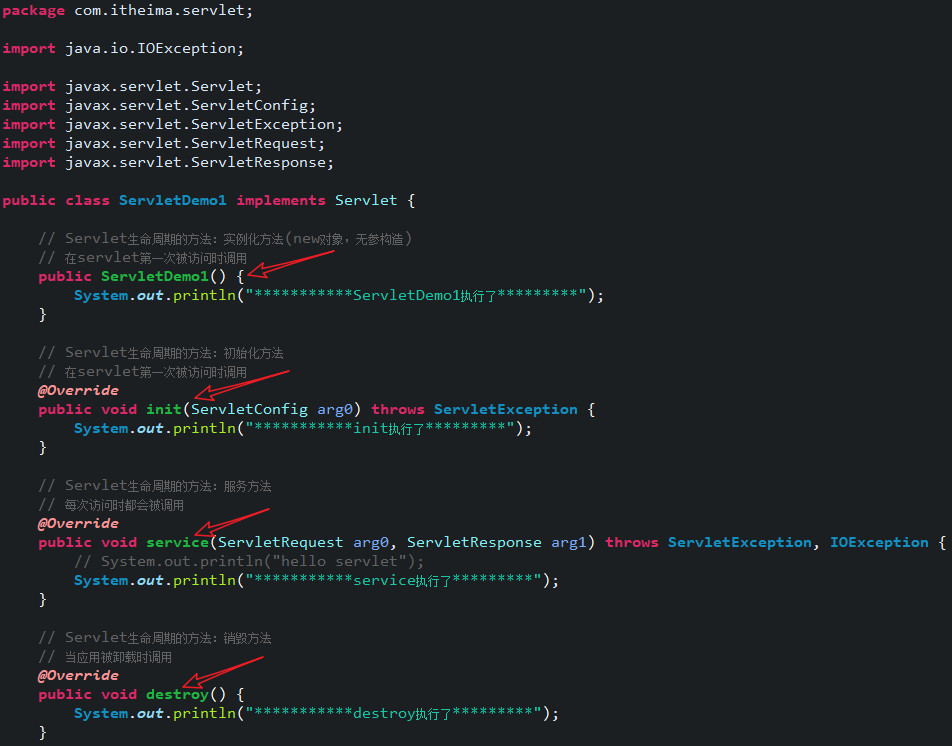Click the 'javax.servlet.ServletConfig' import text
This screenshot has width=952, height=746.
pos(186,105)
